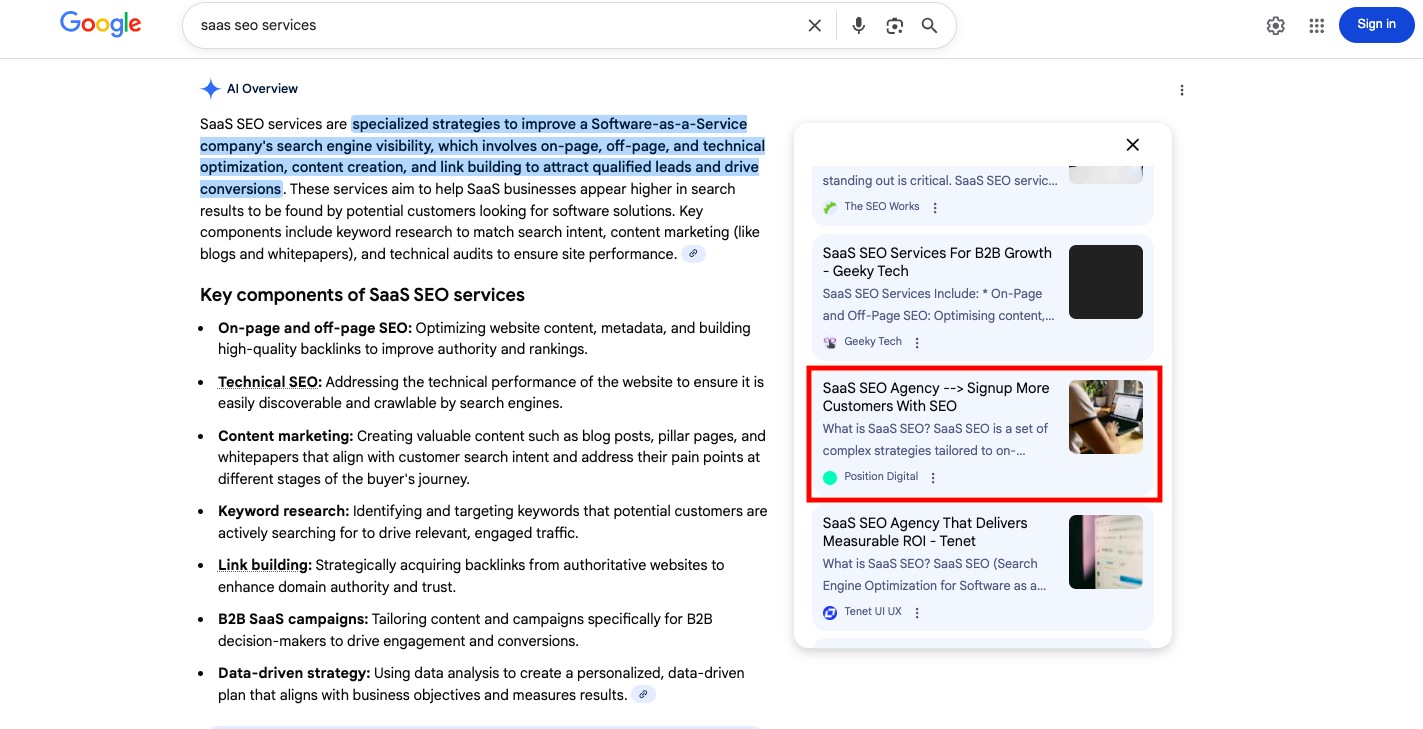Clear the search query with the X icon

814,25
